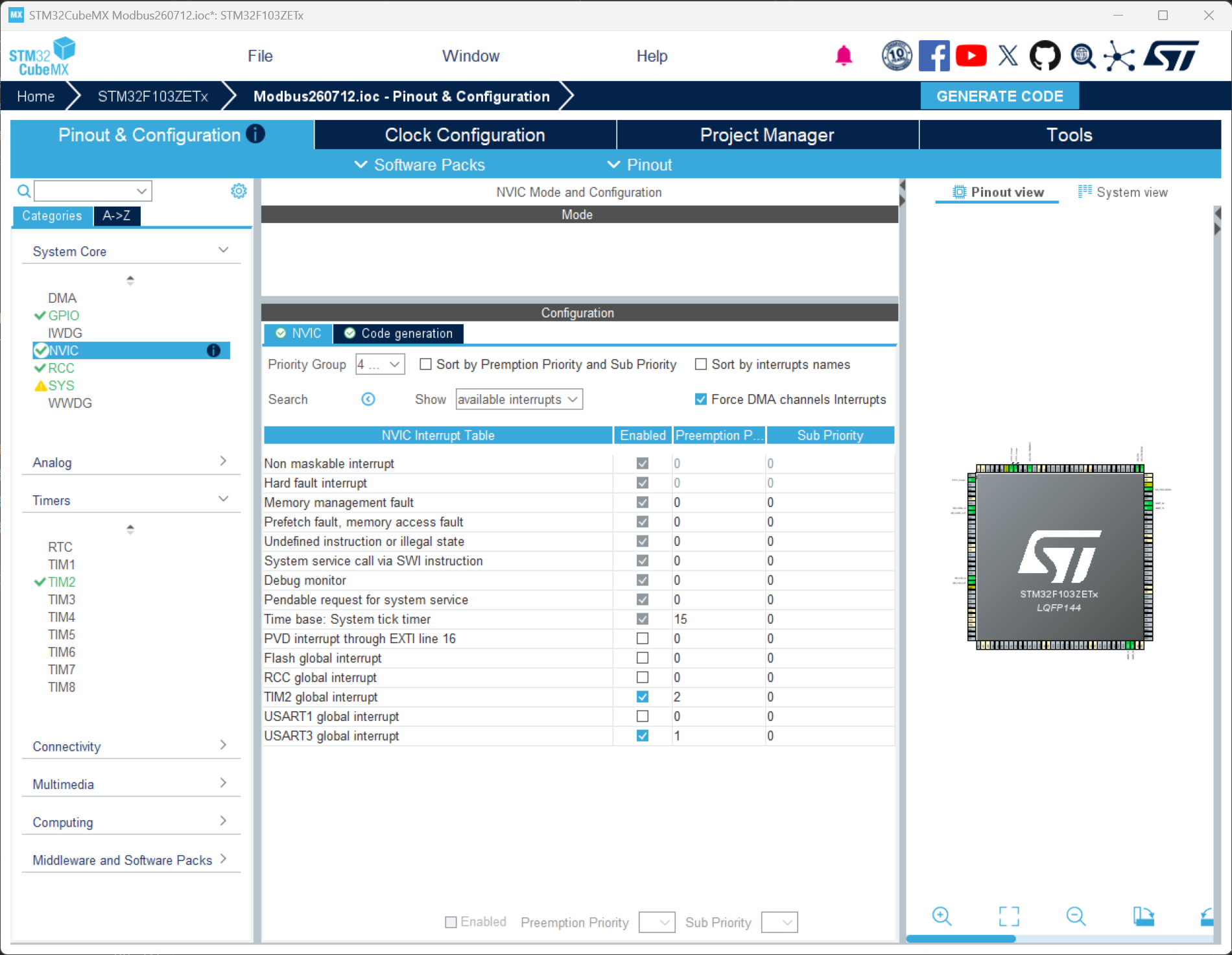
Task: Disable TIM2 global interrupt checkbox
Action: pos(643,697)
